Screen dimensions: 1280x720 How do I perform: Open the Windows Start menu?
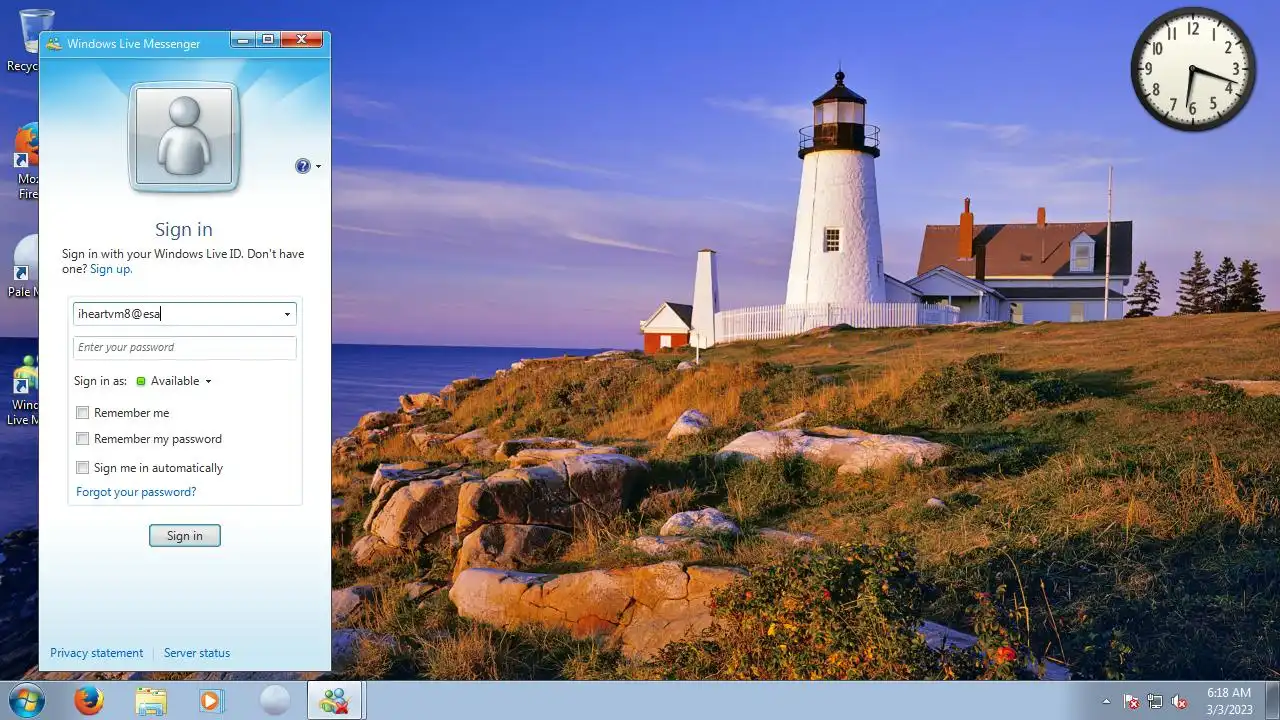click(27, 700)
